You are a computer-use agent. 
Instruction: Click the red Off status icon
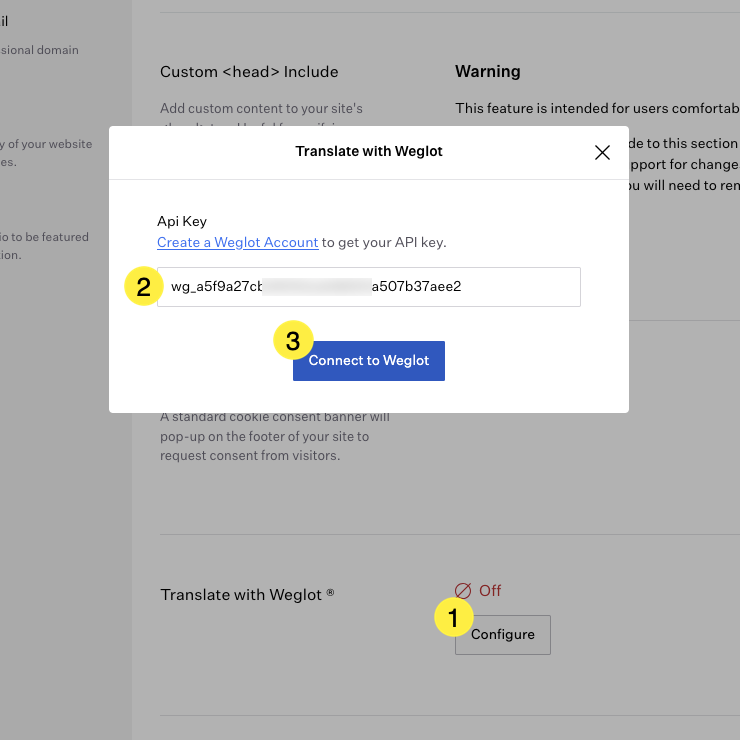click(463, 591)
